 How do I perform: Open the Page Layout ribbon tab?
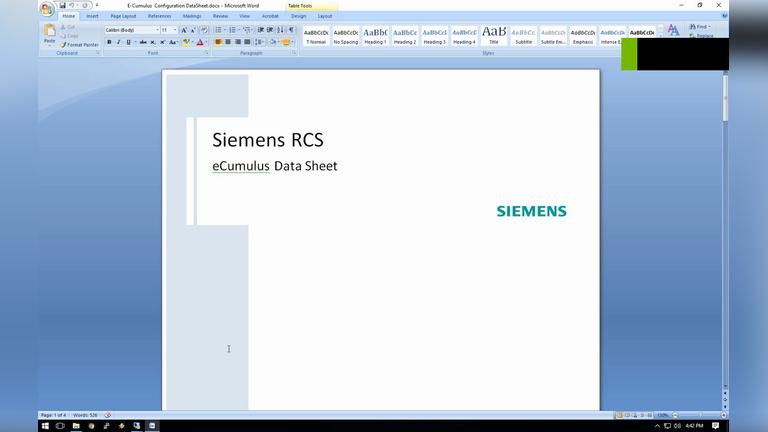[123, 16]
